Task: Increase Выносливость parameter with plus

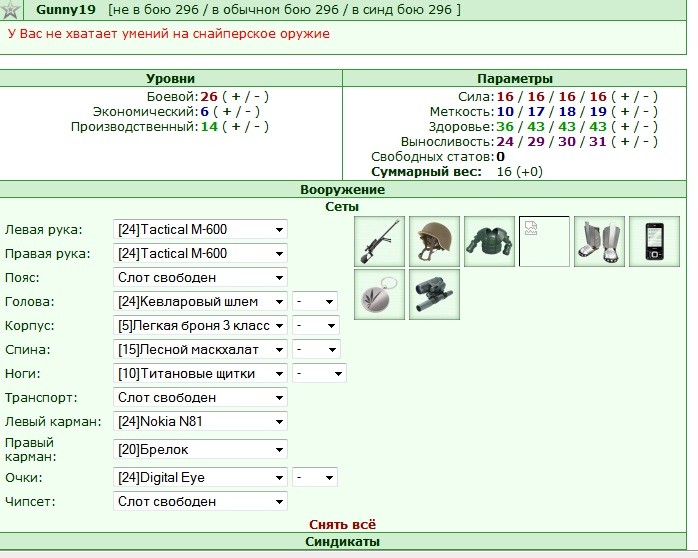Action: 625,142
